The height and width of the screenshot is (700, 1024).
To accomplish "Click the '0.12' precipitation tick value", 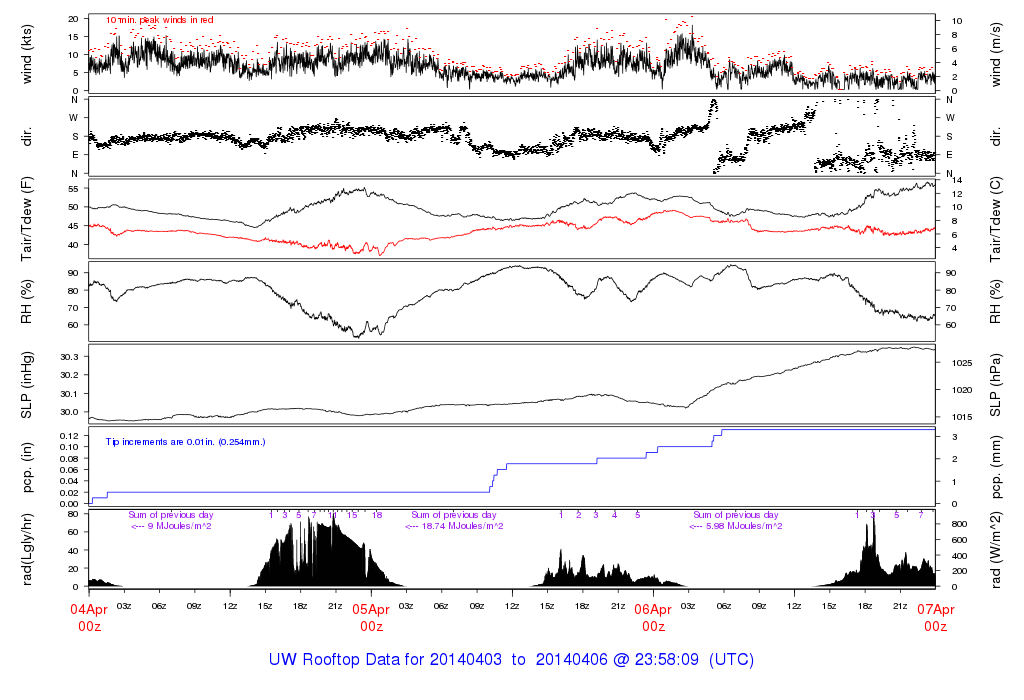I will (70, 436).
